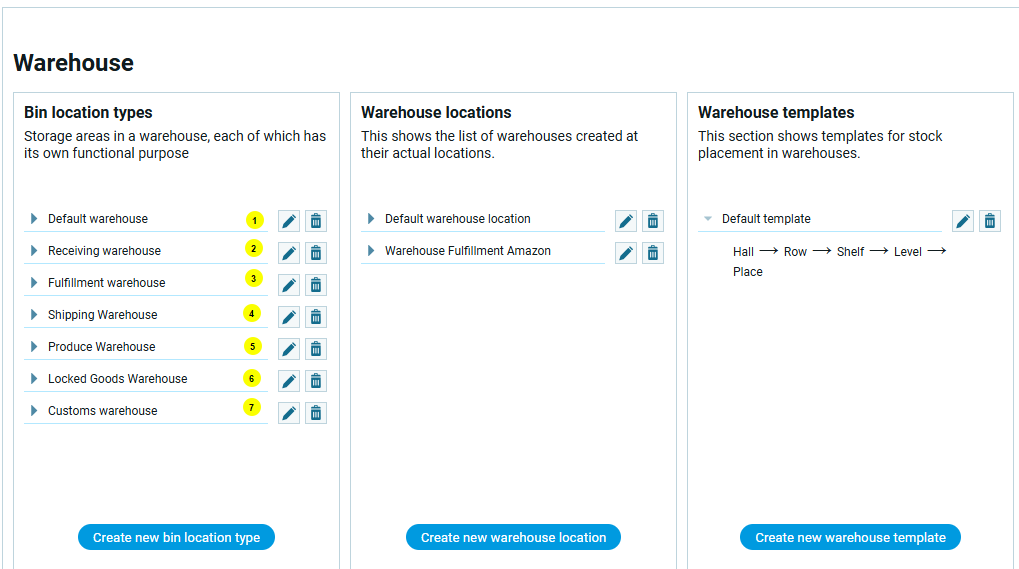Image resolution: width=1019 pixels, height=569 pixels.
Task: Edit the Default template
Action: pyautogui.click(x=963, y=221)
